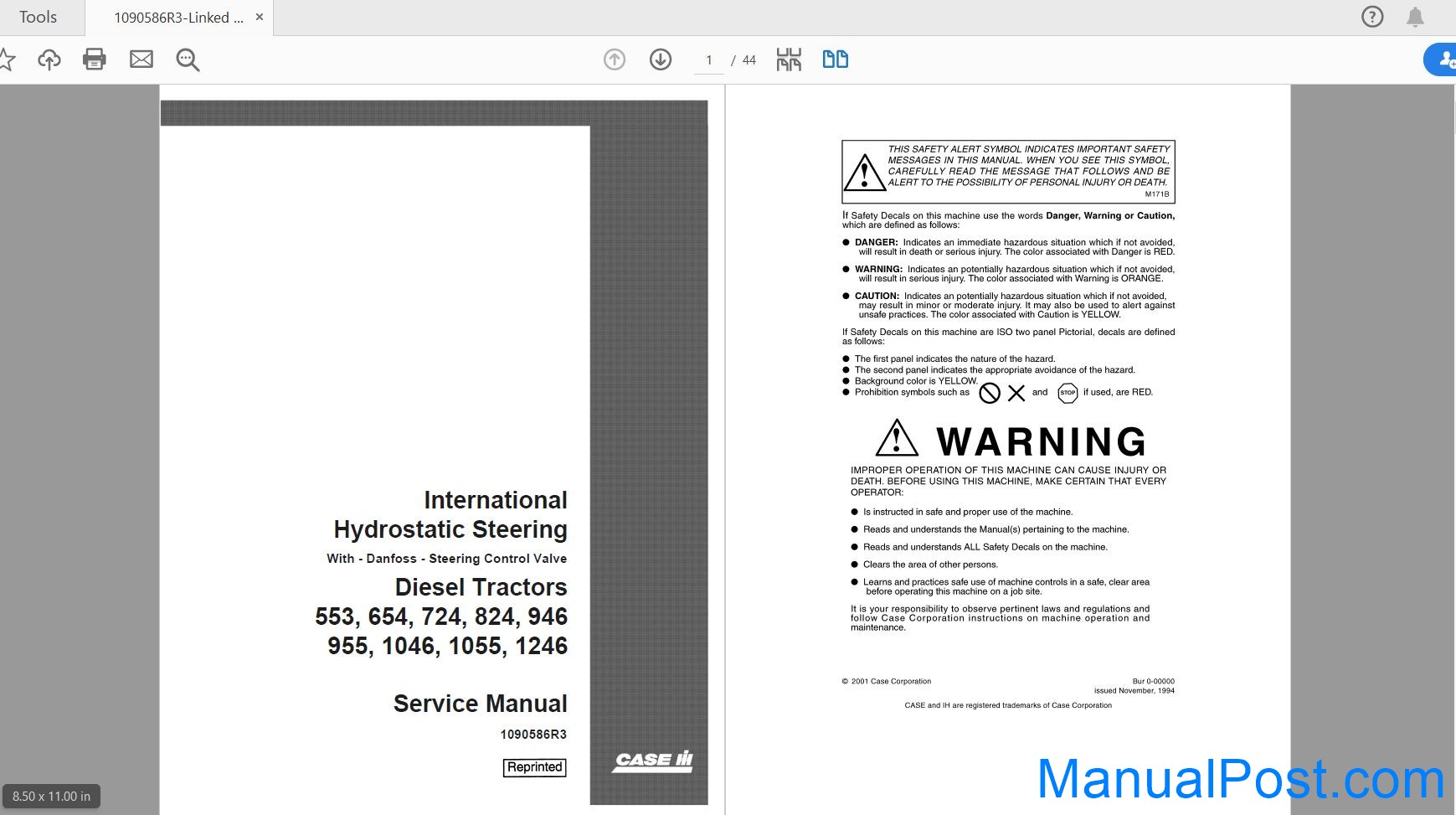Click the 'Clears the area of other persons.' bullet
This screenshot has height=815, width=1456.
(x=924, y=565)
